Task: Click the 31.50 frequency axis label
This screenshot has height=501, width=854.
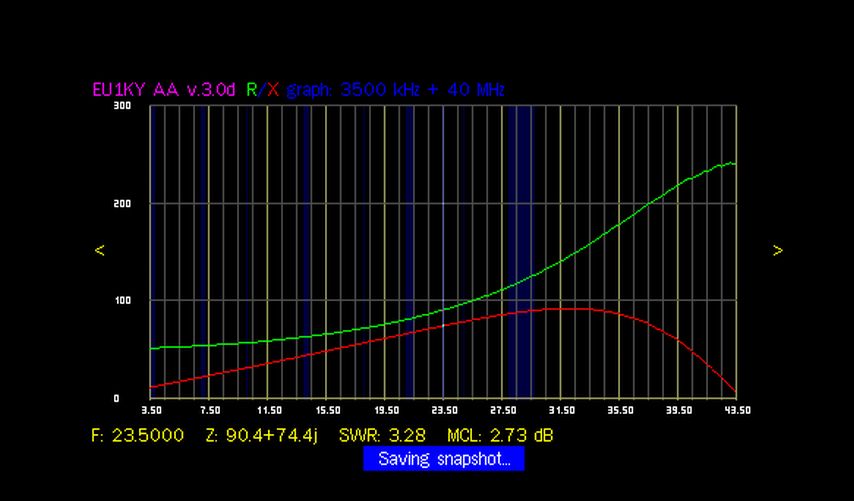Action: [x=561, y=410]
